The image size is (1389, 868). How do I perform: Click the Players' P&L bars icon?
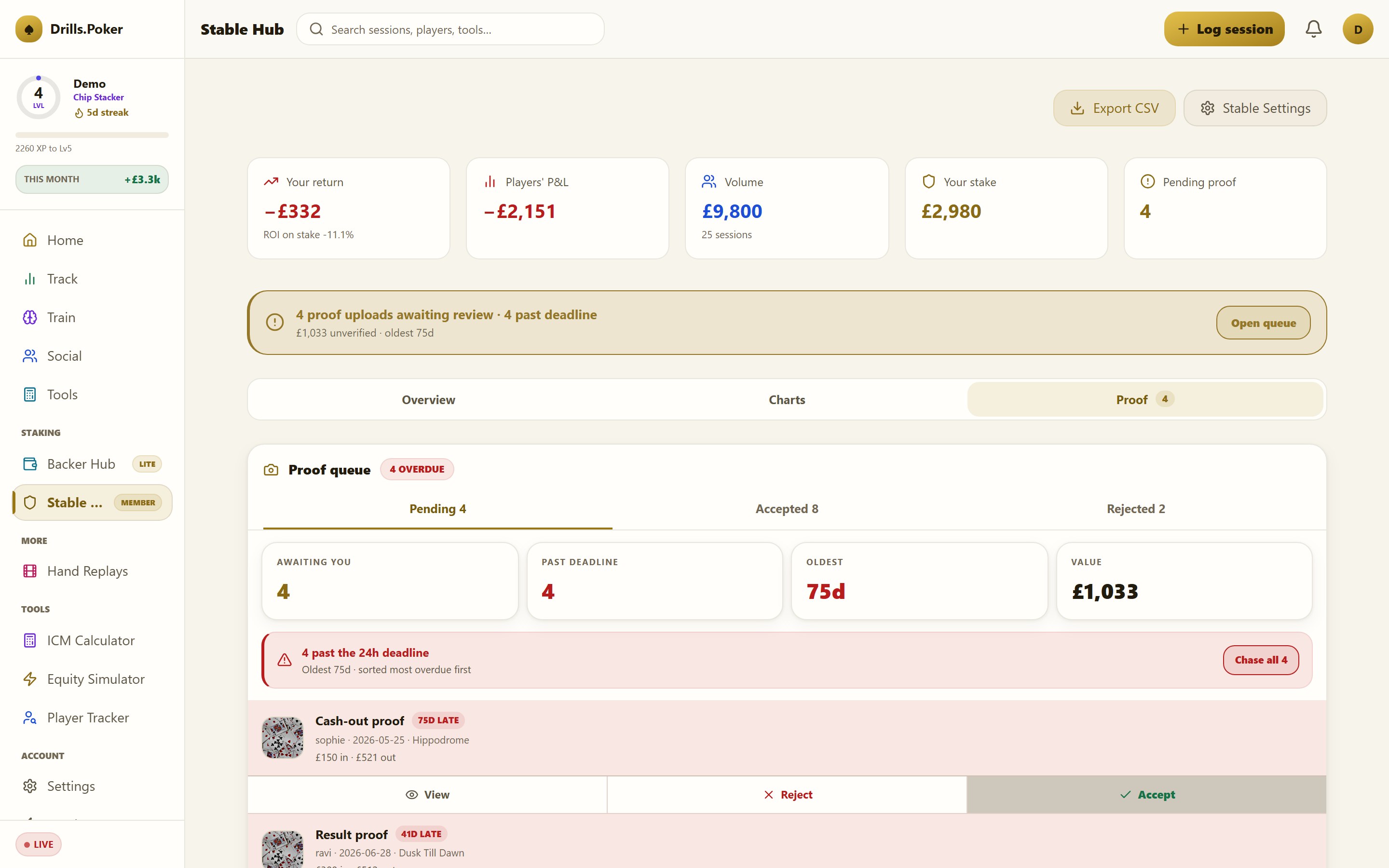pyautogui.click(x=490, y=181)
